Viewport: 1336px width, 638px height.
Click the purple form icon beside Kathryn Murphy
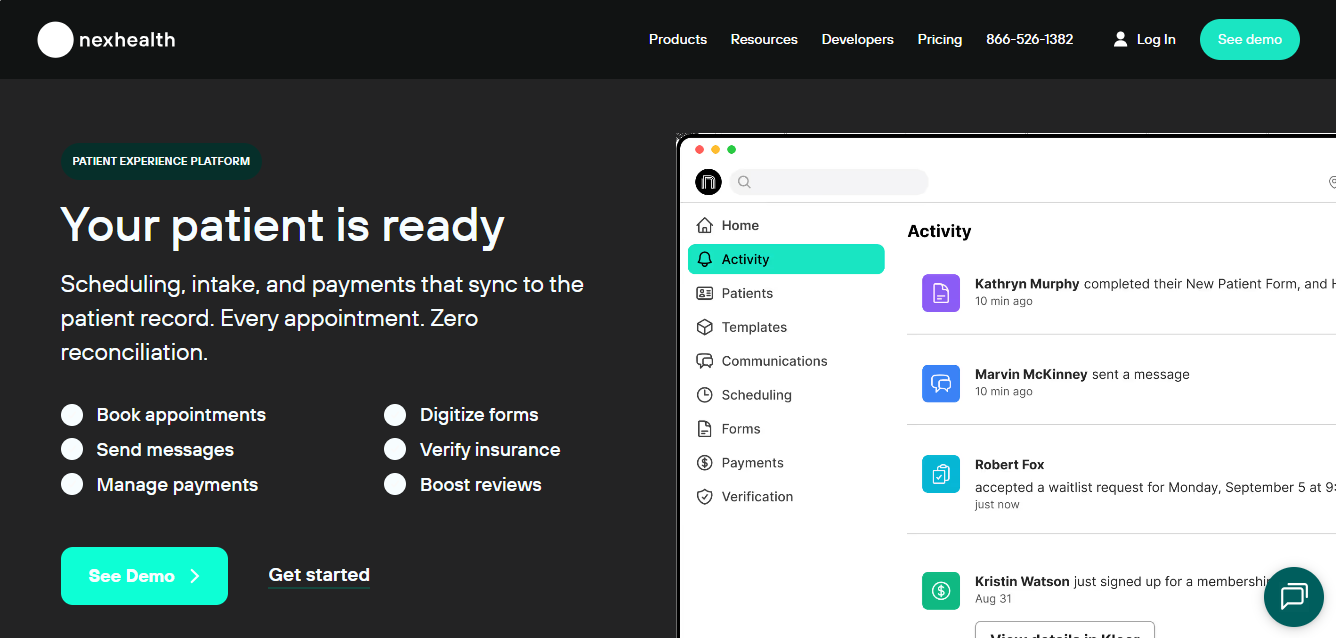click(940, 293)
